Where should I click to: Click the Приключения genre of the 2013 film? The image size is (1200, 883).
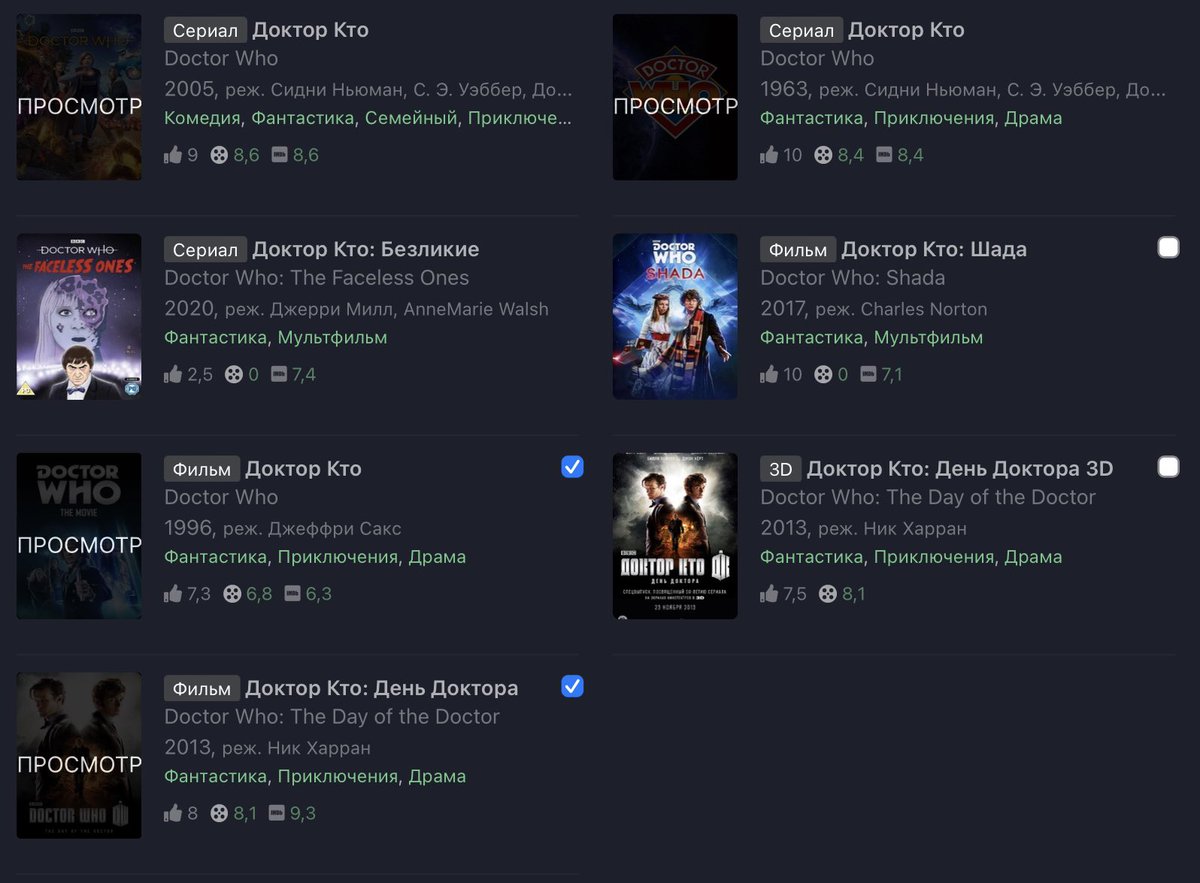coord(338,776)
